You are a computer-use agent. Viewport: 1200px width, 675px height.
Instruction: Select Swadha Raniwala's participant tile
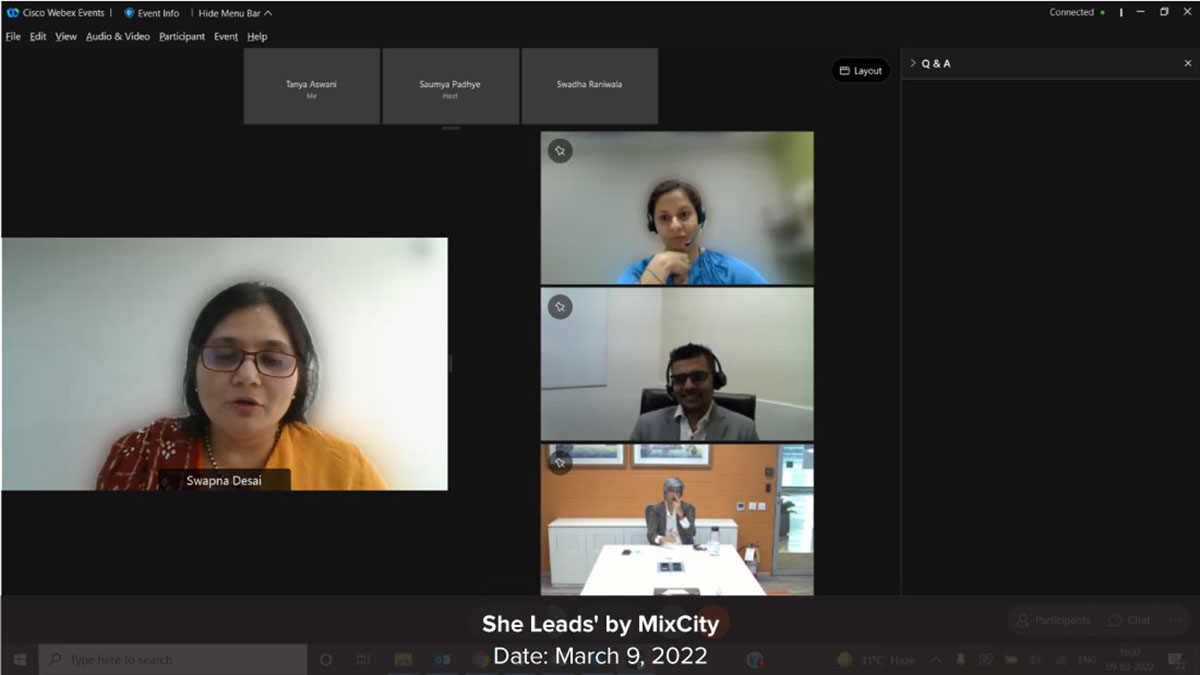point(589,86)
